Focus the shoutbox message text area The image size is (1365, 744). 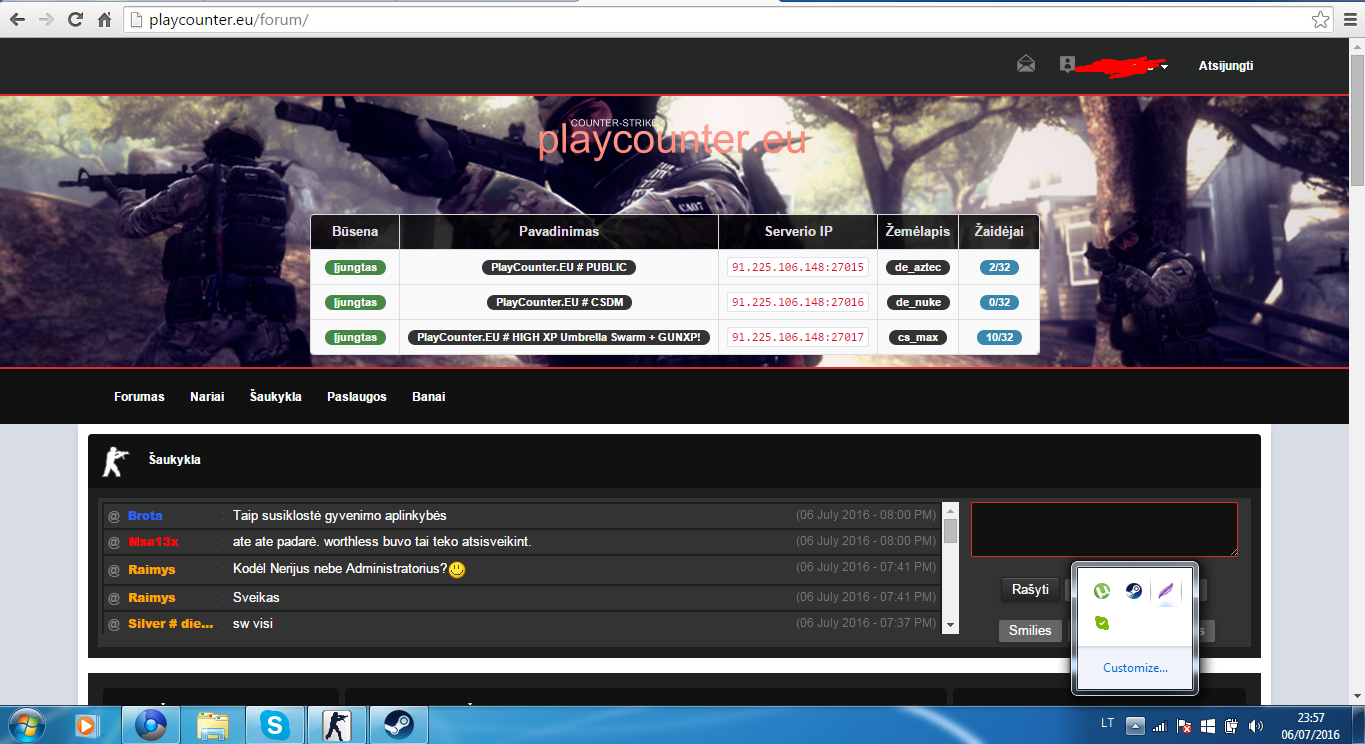[1104, 529]
